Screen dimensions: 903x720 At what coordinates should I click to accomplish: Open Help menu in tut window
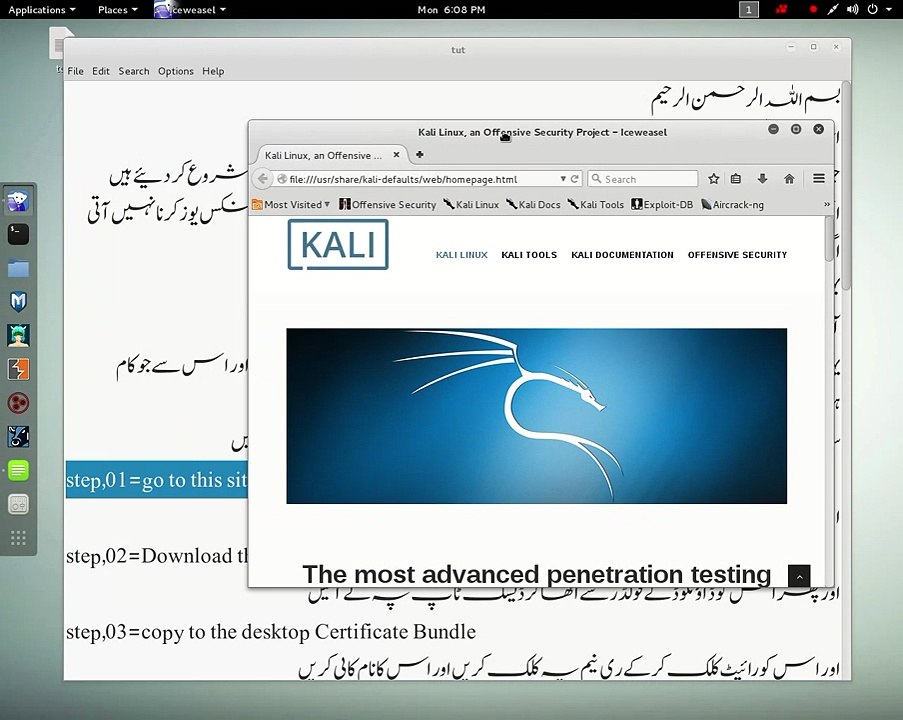point(213,71)
